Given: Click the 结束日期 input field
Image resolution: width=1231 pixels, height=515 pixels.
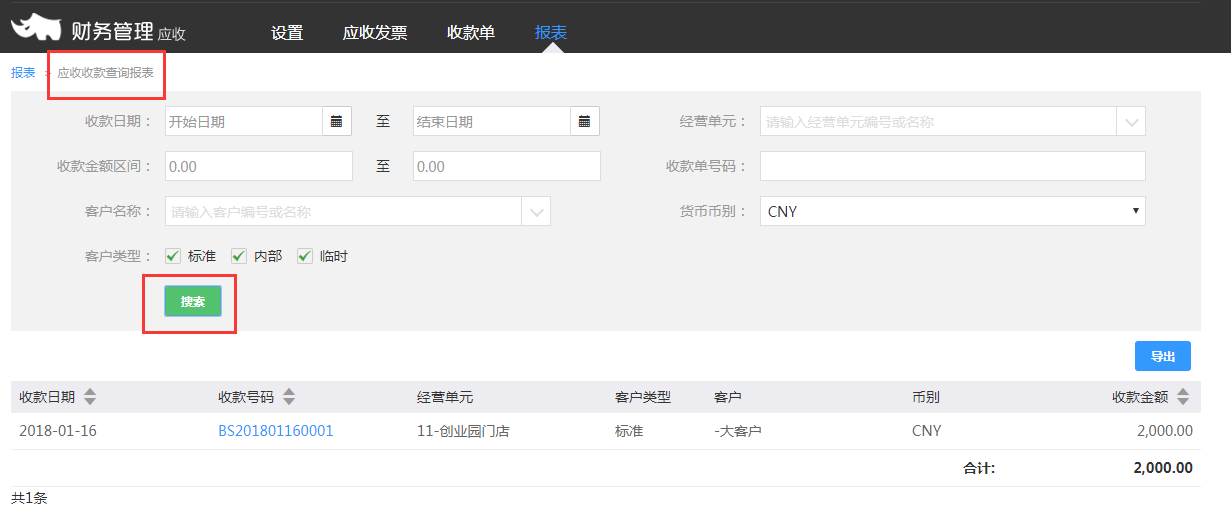Looking at the screenshot, I should coord(492,121).
